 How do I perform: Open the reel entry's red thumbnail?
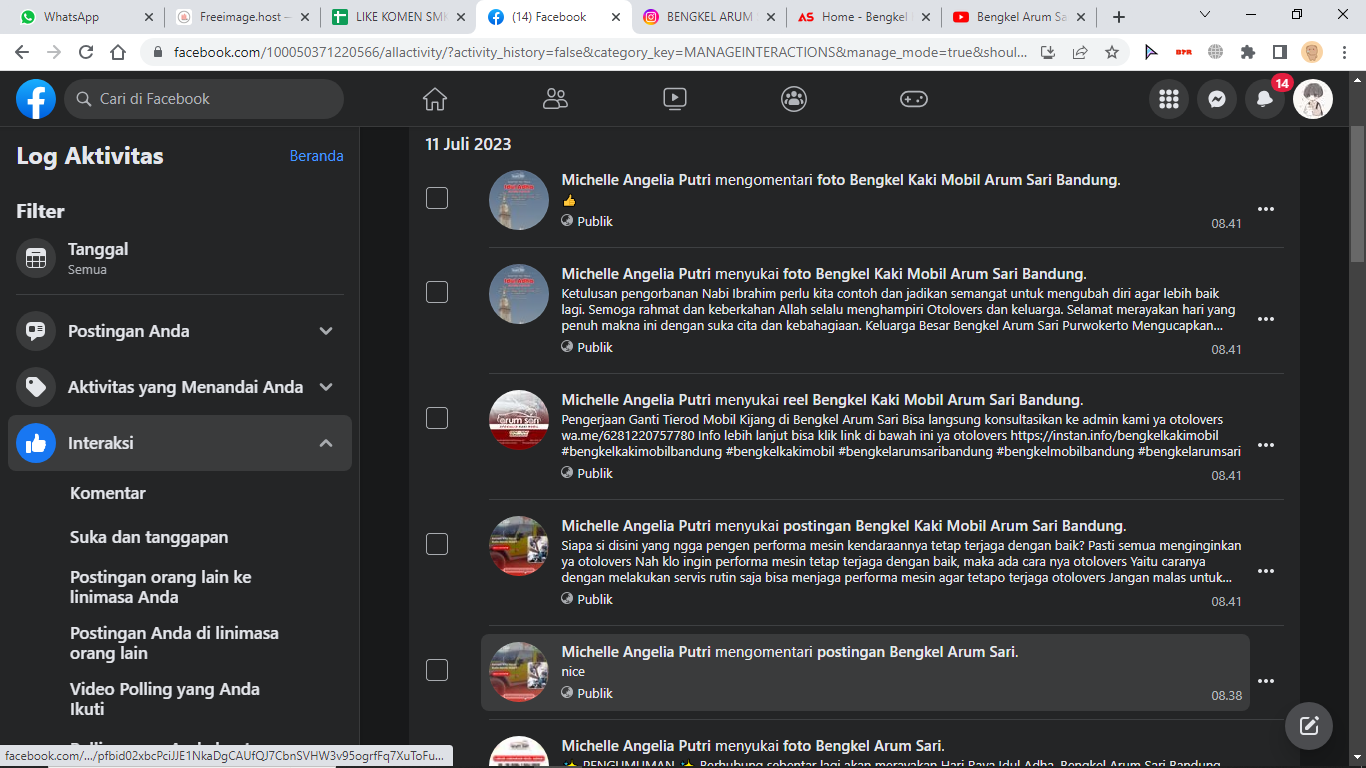(519, 420)
